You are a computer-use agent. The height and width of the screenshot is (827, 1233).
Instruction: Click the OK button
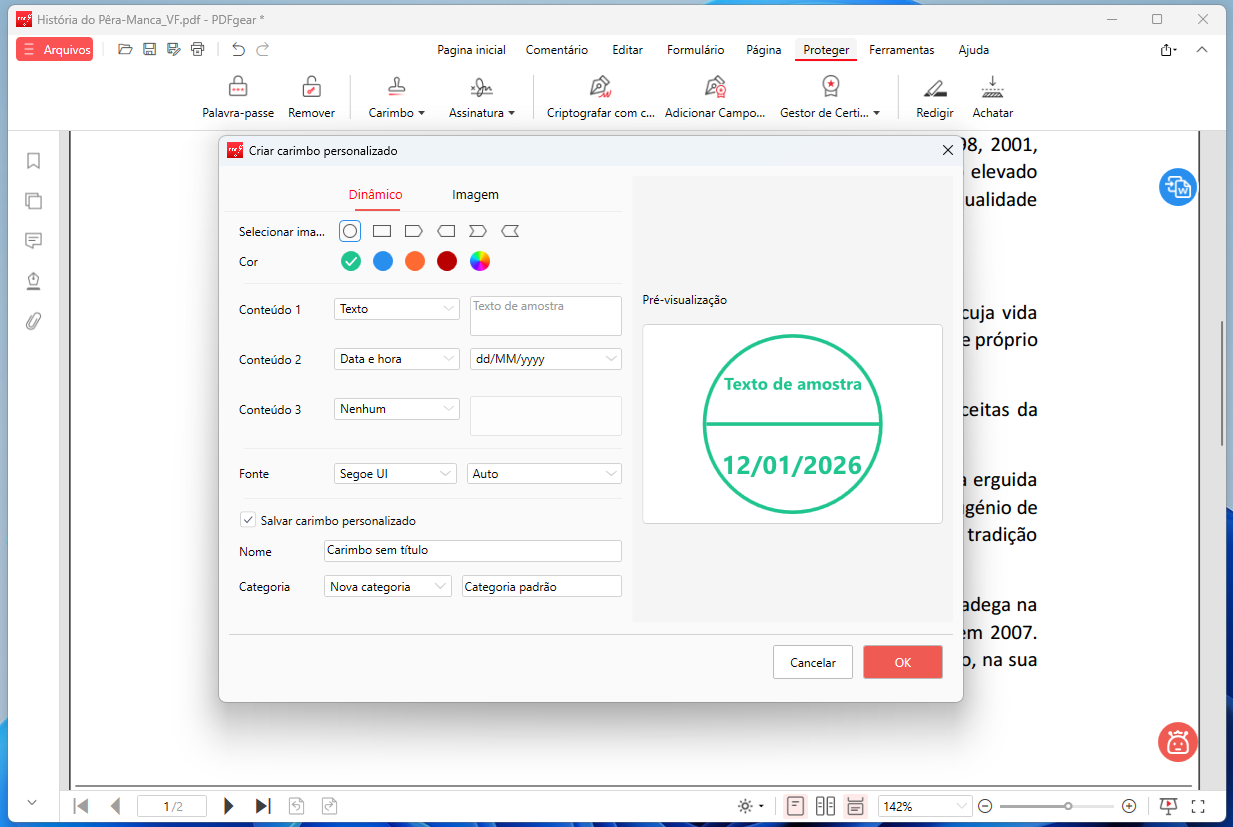coord(902,662)
